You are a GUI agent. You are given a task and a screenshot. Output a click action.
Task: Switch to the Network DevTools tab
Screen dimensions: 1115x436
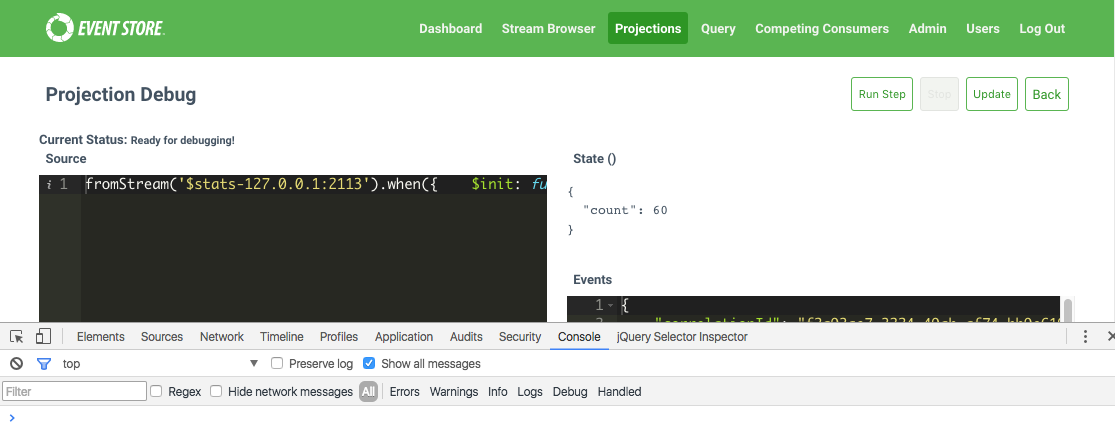tap(221, 337)
